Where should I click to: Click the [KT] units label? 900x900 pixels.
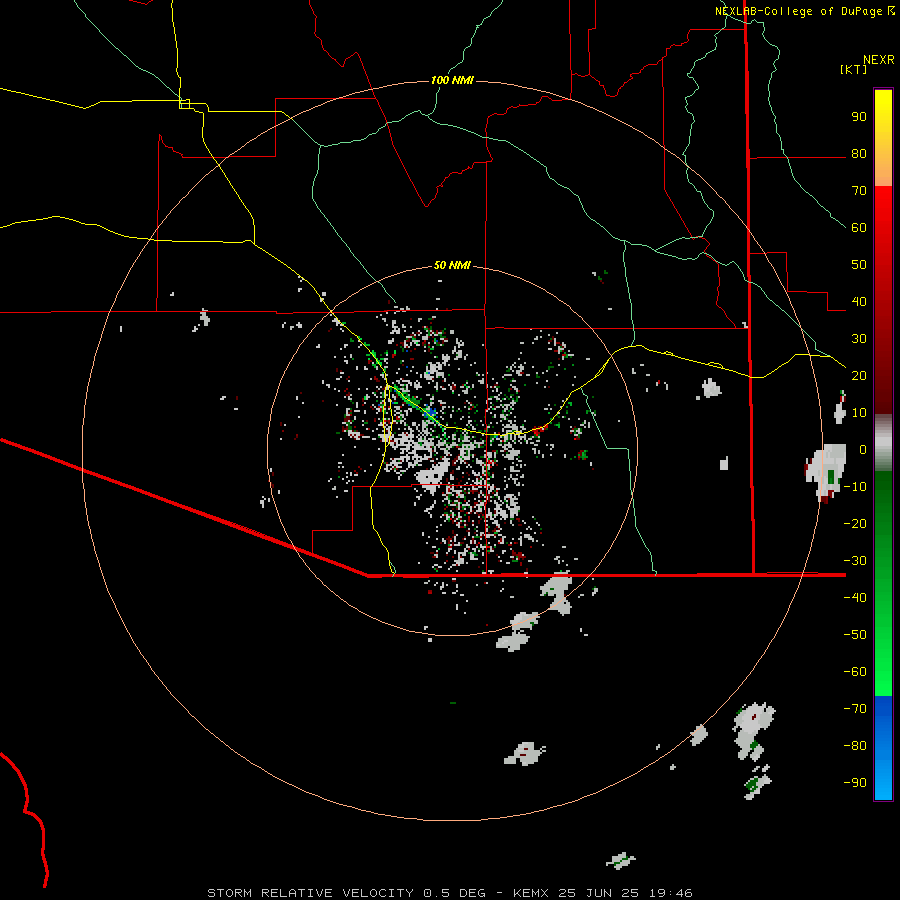click(x=853, y=69)
